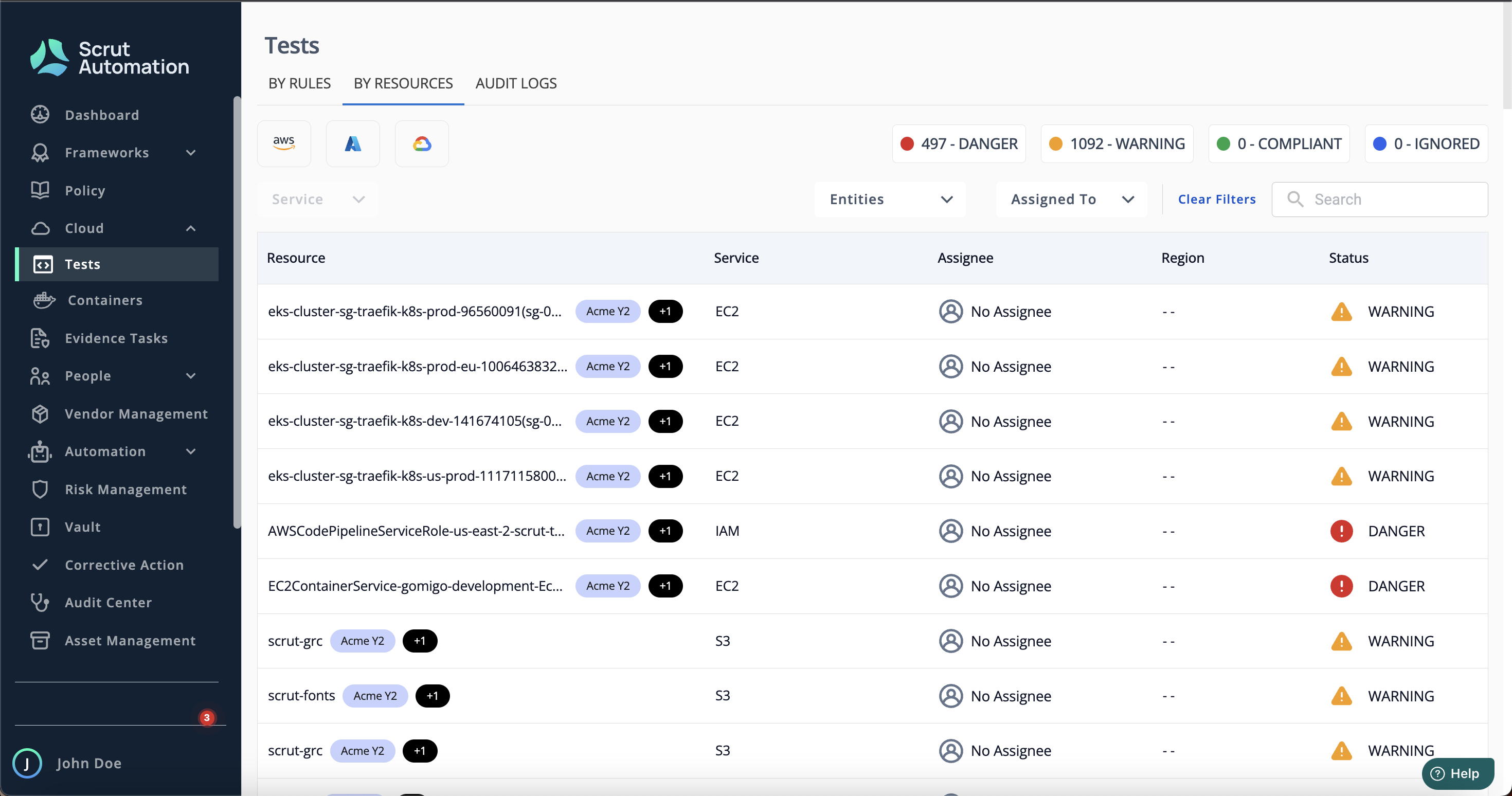Open the scrut-fonts resource
The width and height of the screenshot is (1512, 796).
coord(301,696)
